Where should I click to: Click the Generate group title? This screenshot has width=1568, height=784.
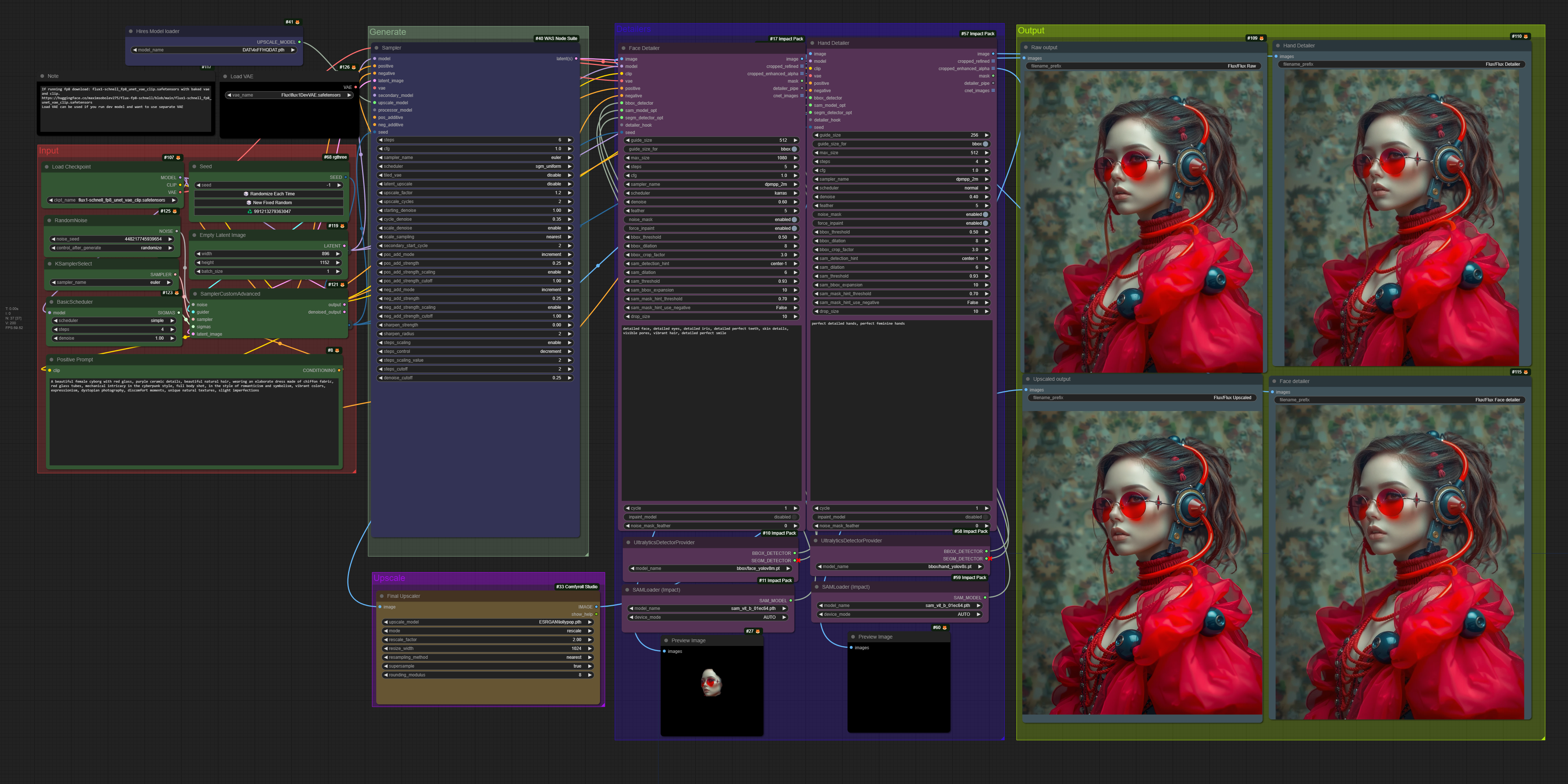click(x=388, y=32)
